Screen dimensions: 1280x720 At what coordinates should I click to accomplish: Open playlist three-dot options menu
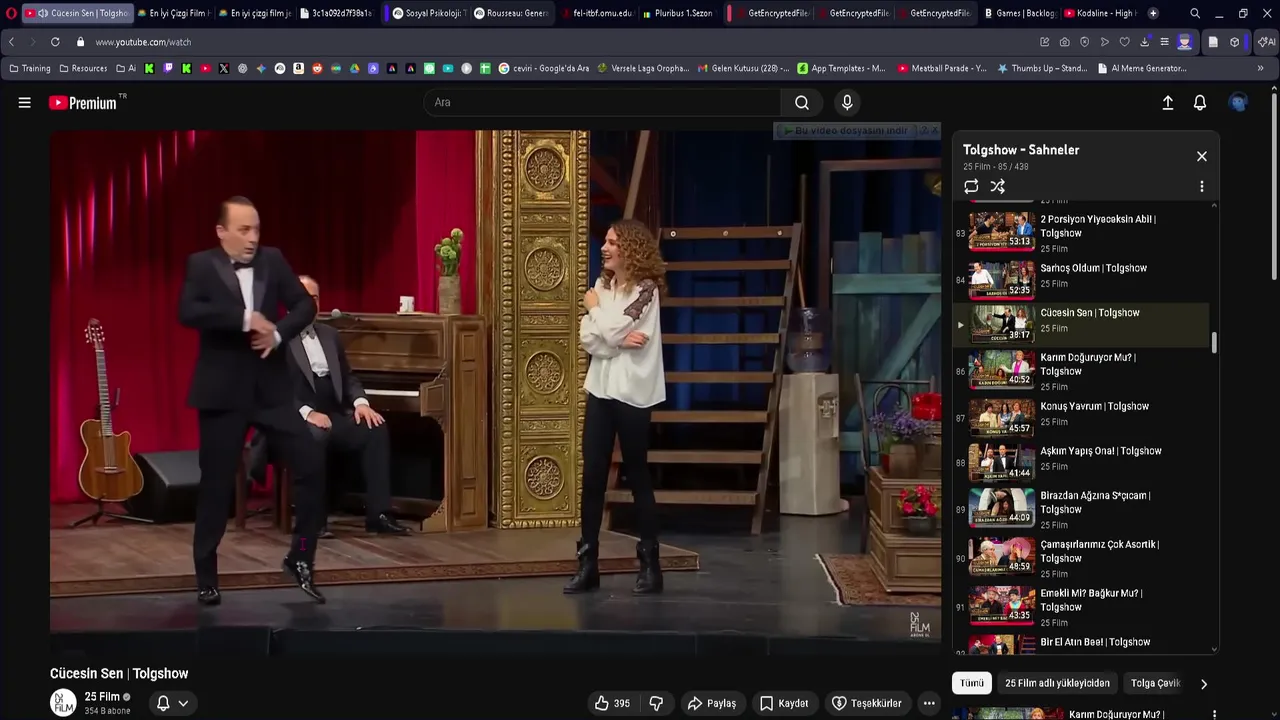(x=1202, y=186)
